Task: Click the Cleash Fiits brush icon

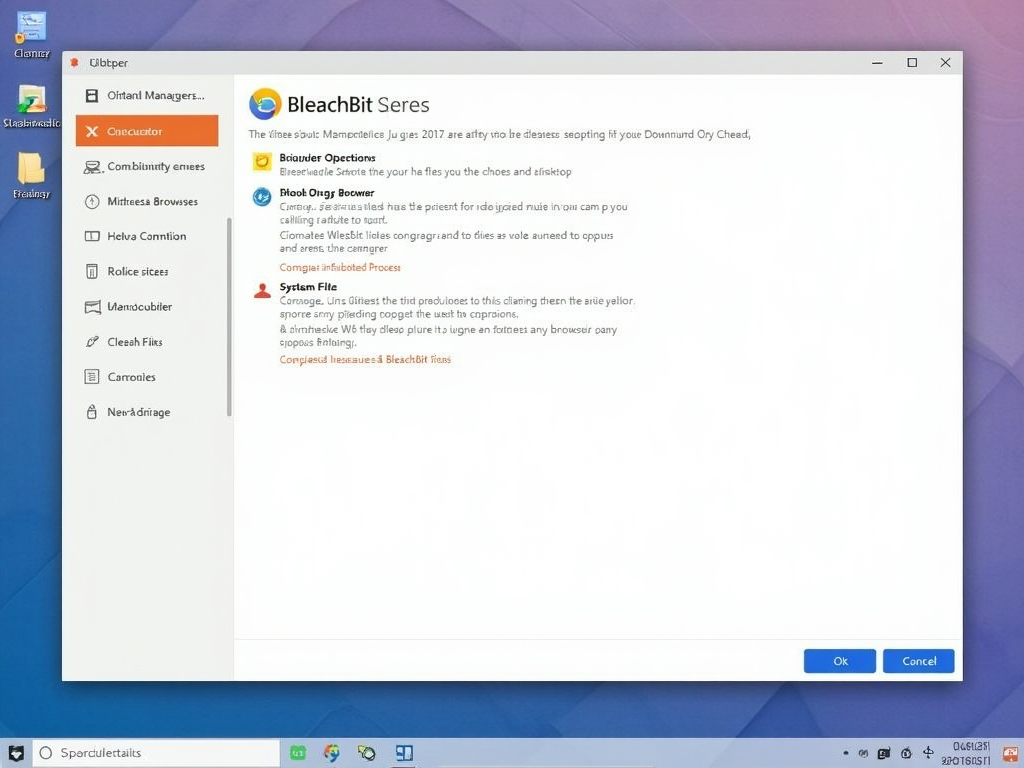Action: point(92,342)
